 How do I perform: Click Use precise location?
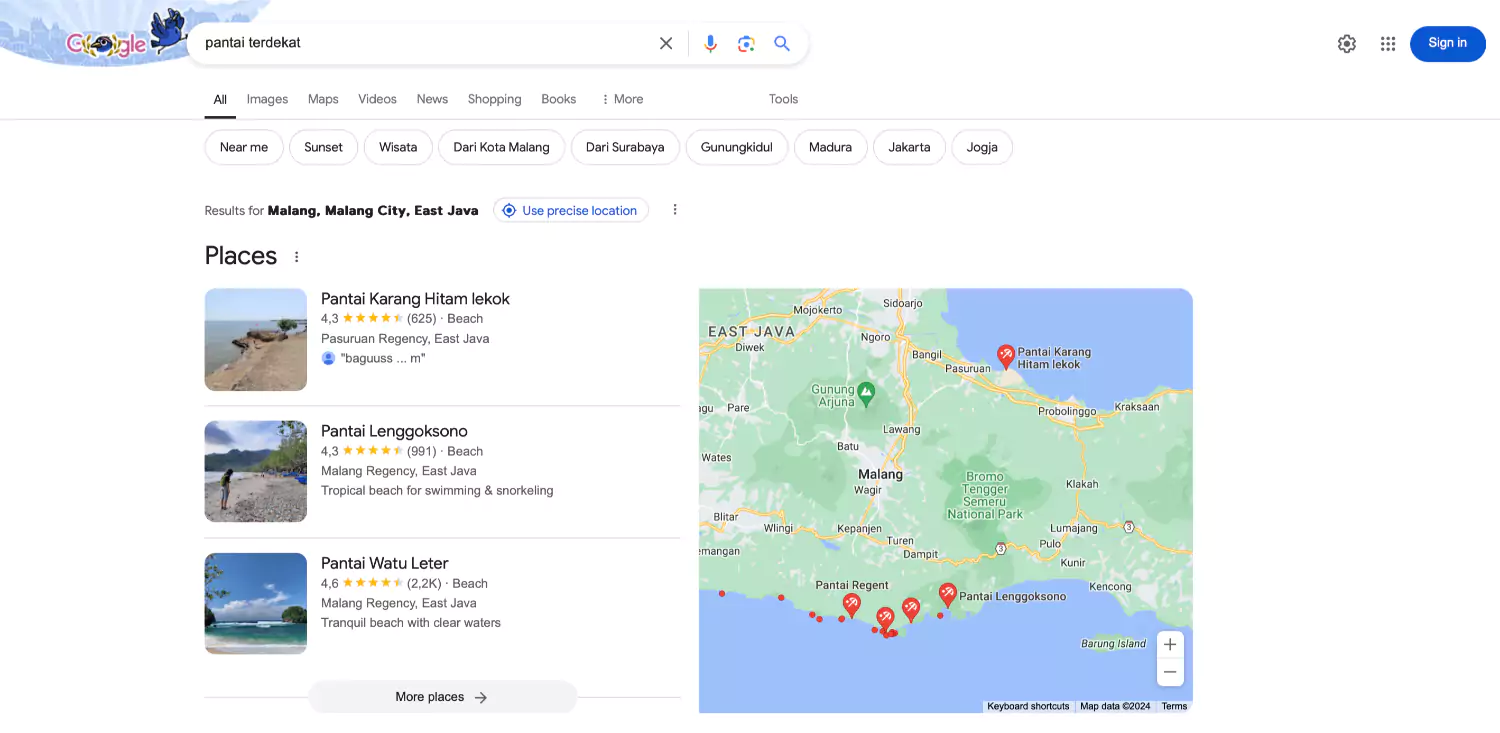(571, 210)
